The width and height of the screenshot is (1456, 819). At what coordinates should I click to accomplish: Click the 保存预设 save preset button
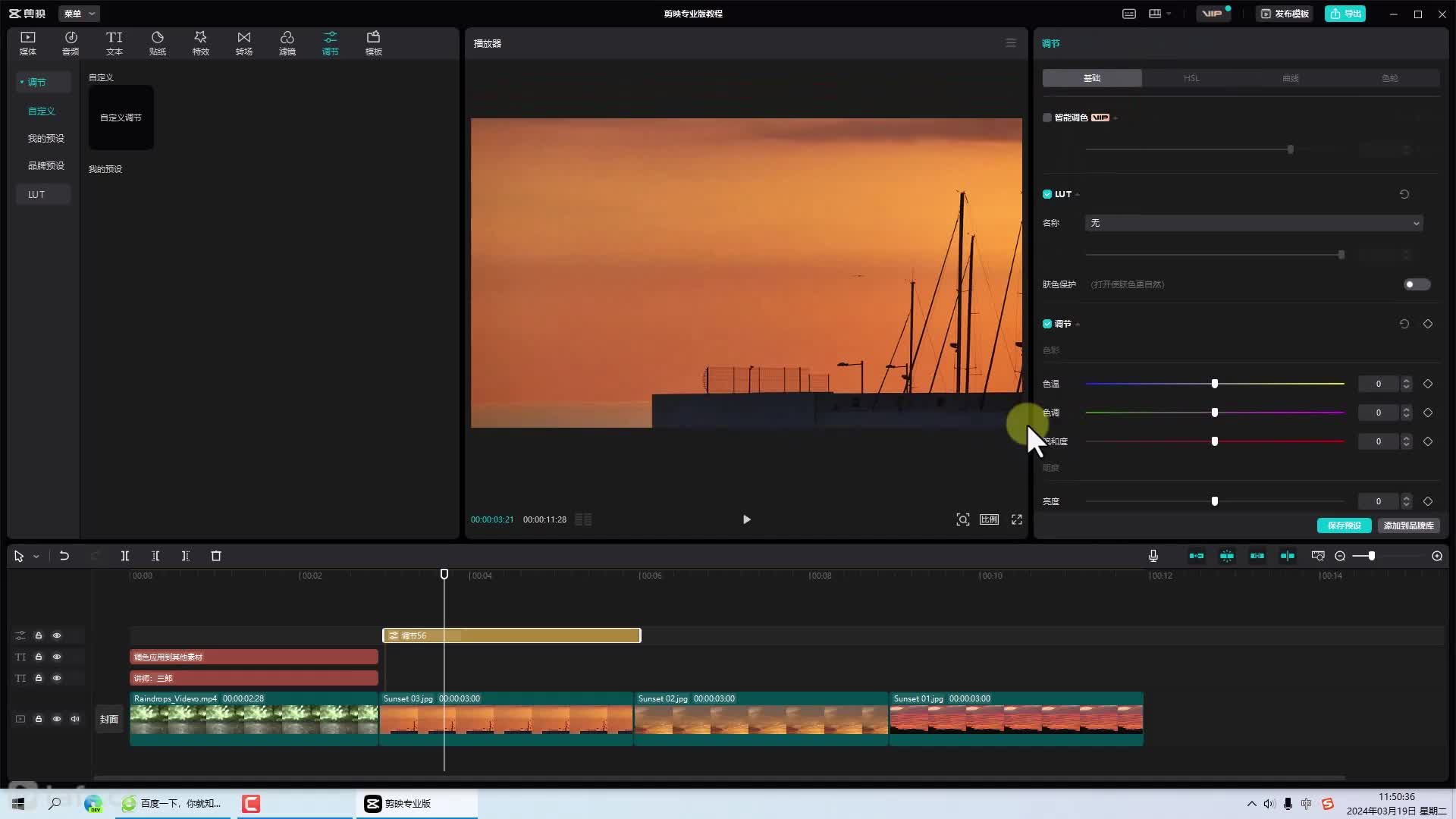pos(1344,526)
